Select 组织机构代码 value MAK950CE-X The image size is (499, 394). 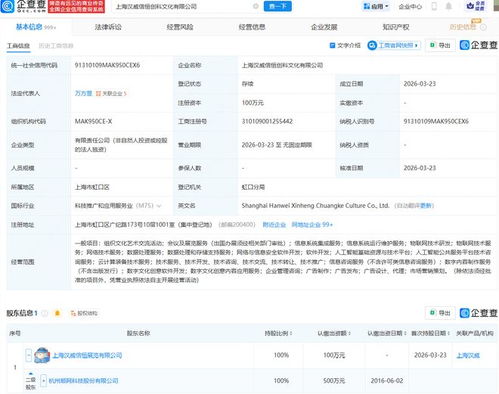click(x=93, y=121)
